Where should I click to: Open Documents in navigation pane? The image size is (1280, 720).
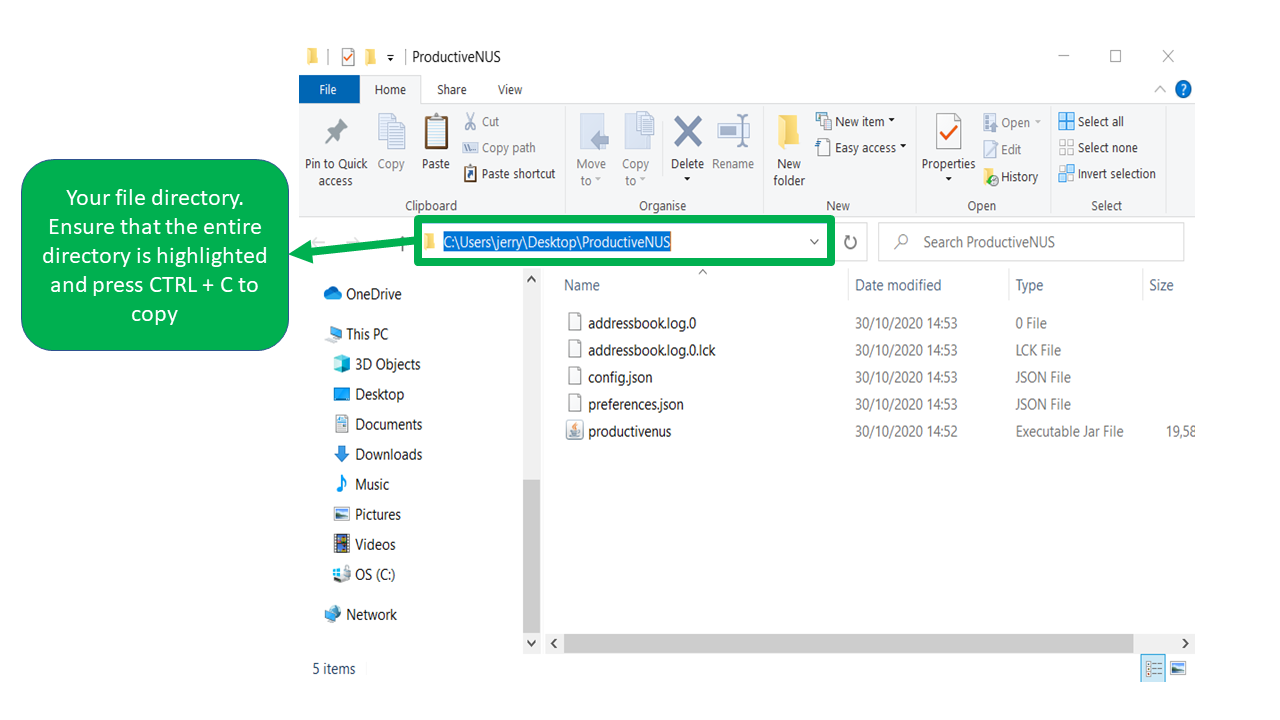pyautogui.click(x=378, y=424)
